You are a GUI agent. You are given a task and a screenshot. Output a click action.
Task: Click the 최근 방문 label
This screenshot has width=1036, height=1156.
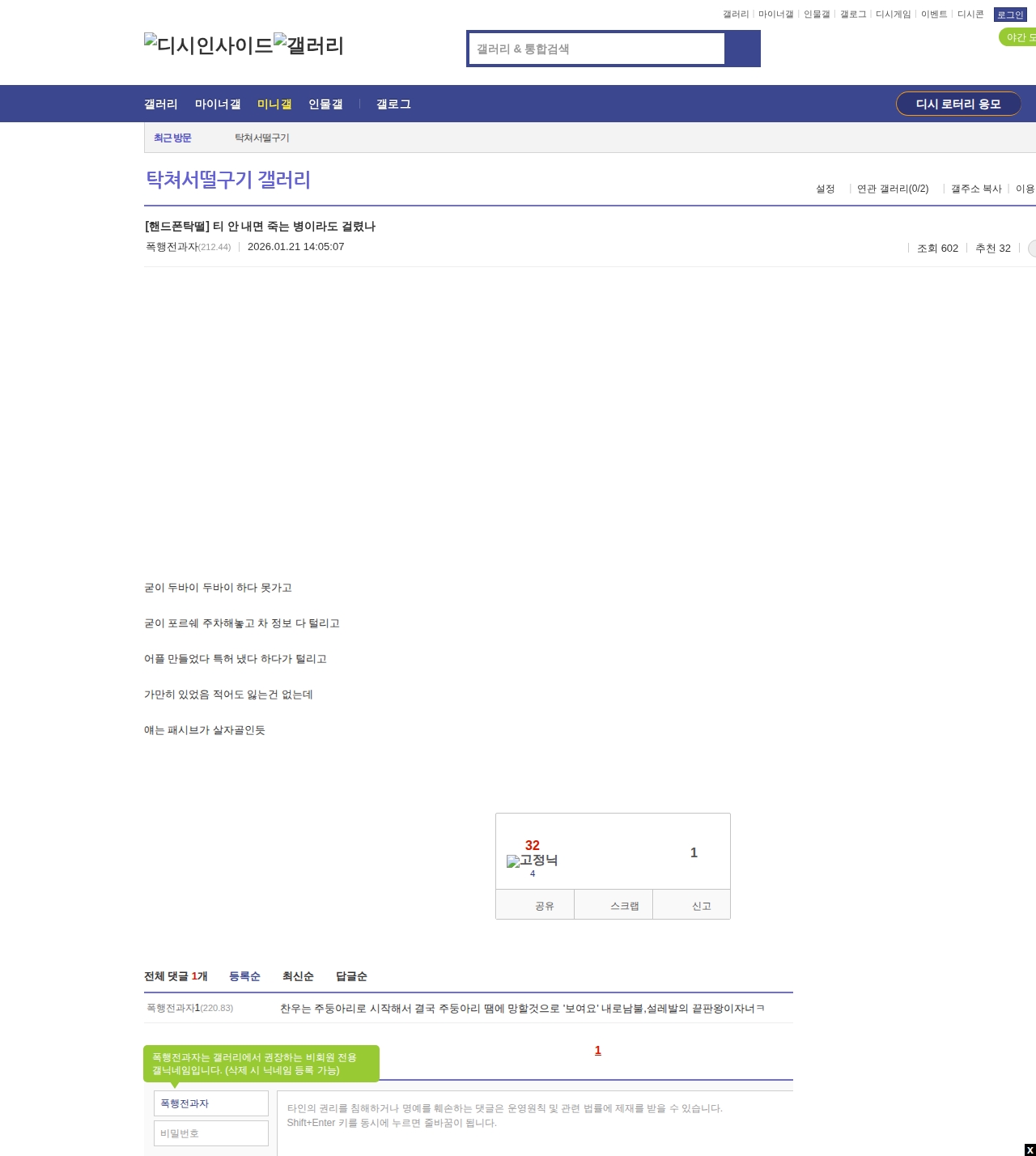[x=172, y=138]
